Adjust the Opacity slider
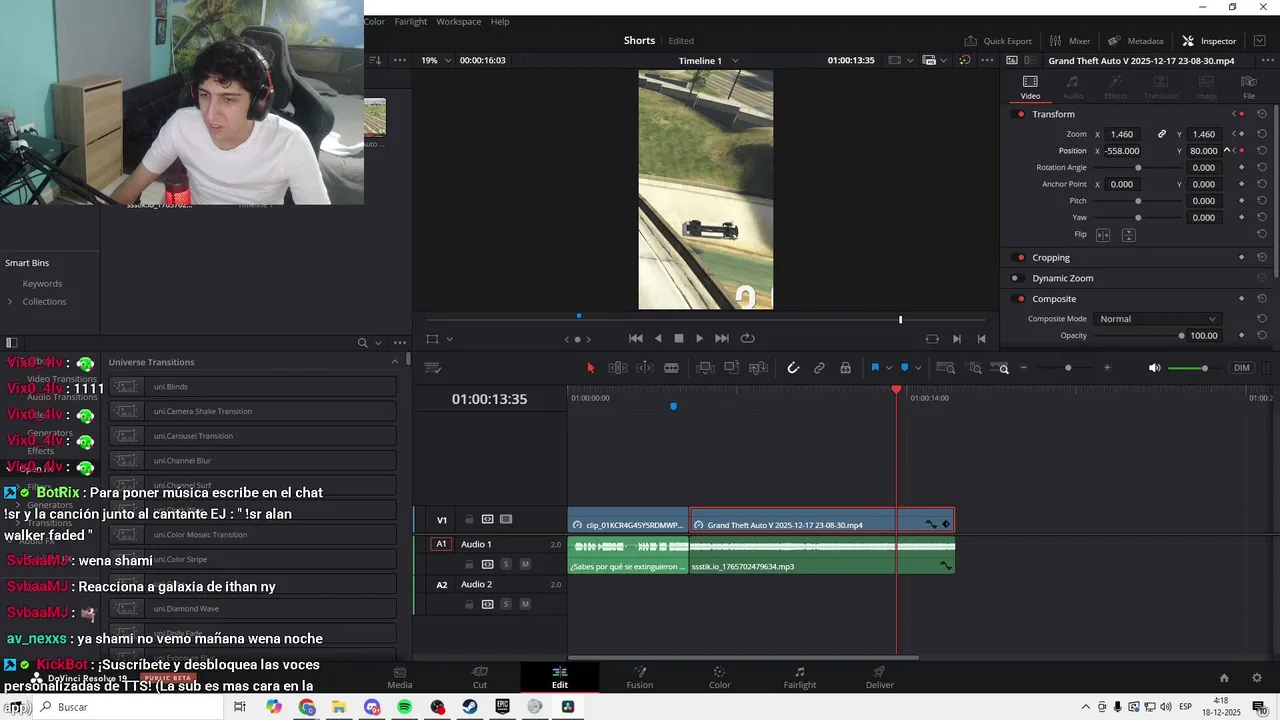Image resolution: width=1280 pixels, height=720 pixels. pos(1140,336)
